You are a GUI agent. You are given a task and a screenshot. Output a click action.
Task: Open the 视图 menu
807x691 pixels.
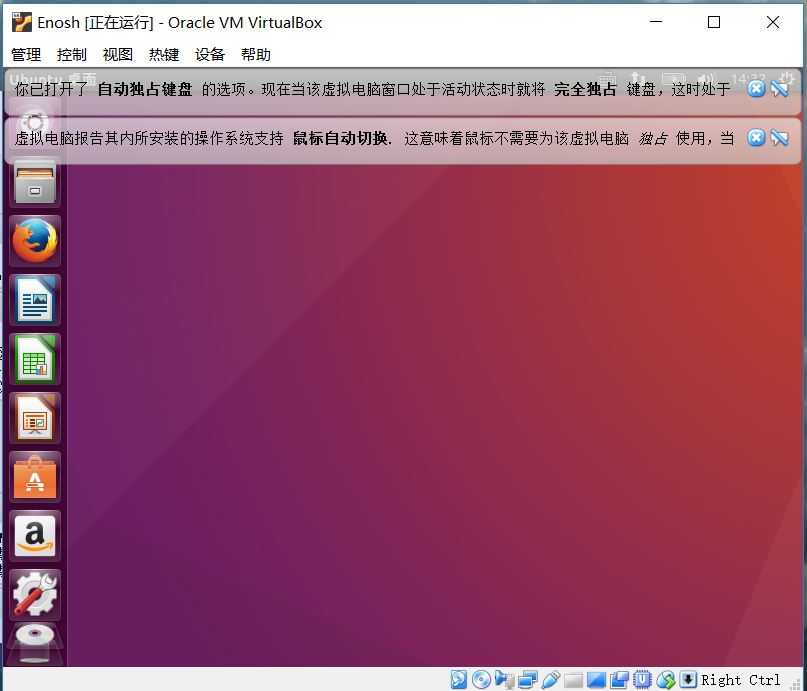click(118, 54)
